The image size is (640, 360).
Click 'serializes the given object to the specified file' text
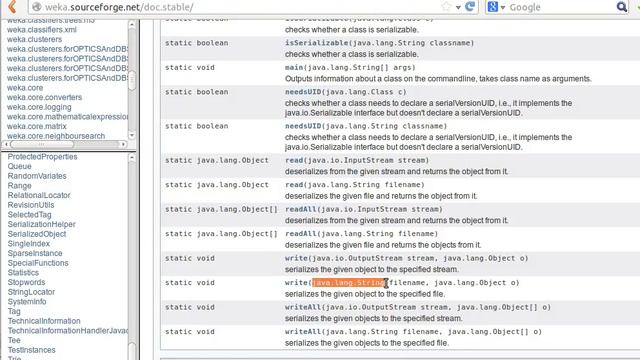(x=365, y=294)
